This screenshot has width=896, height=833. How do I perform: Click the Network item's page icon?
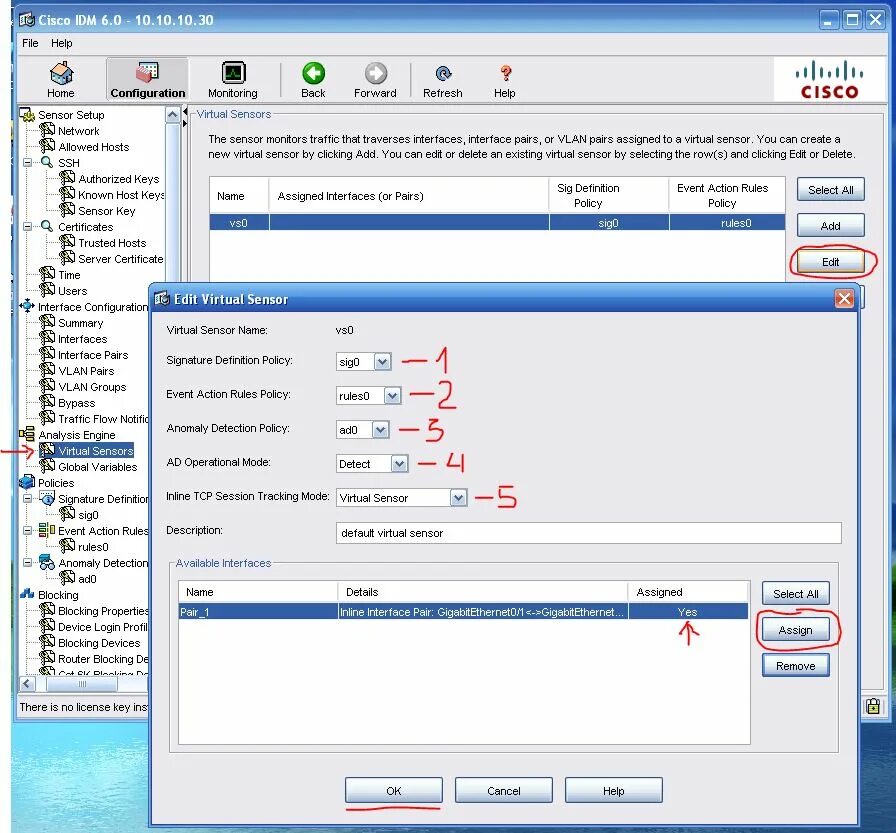pyautogui.click(x=47, y=130)
